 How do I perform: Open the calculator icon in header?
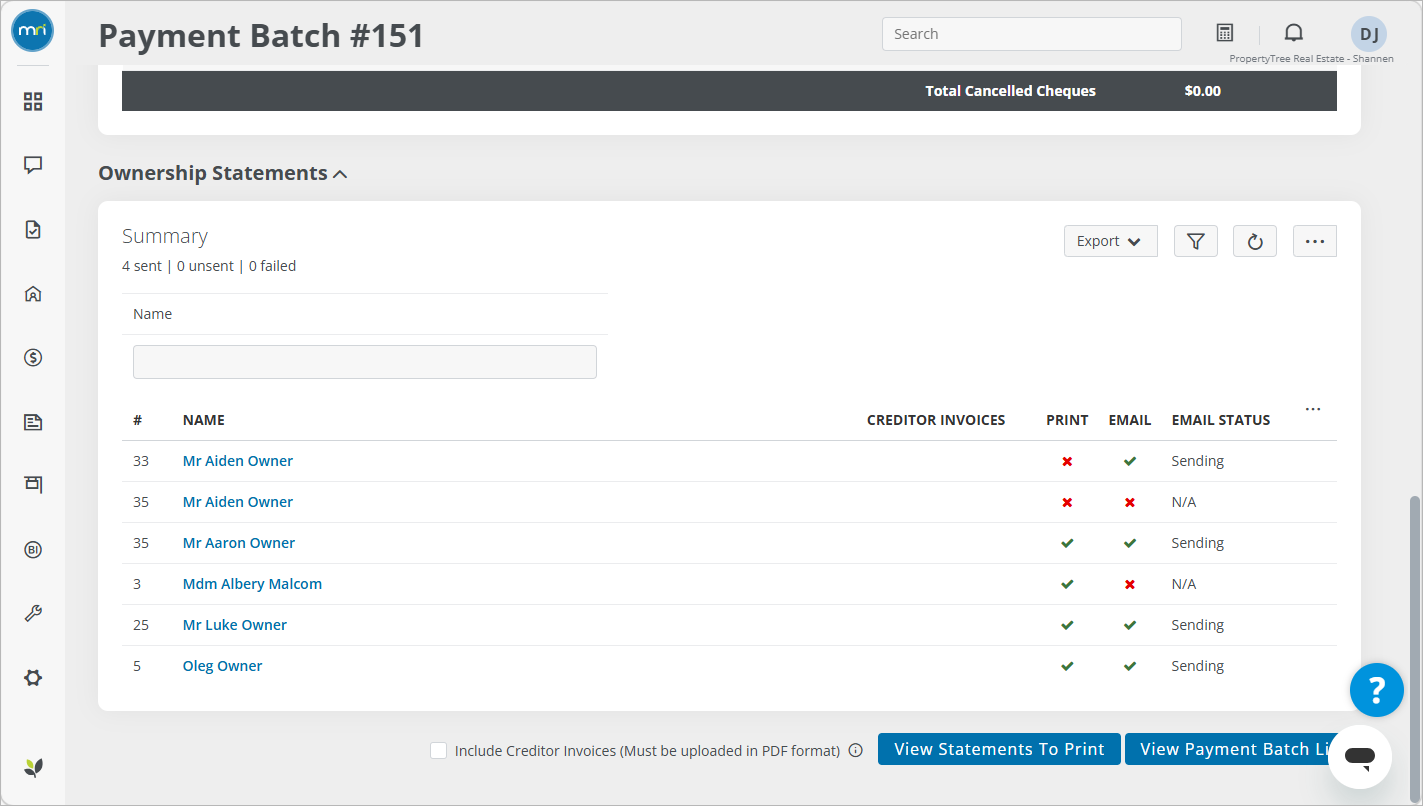[1225, 33]
